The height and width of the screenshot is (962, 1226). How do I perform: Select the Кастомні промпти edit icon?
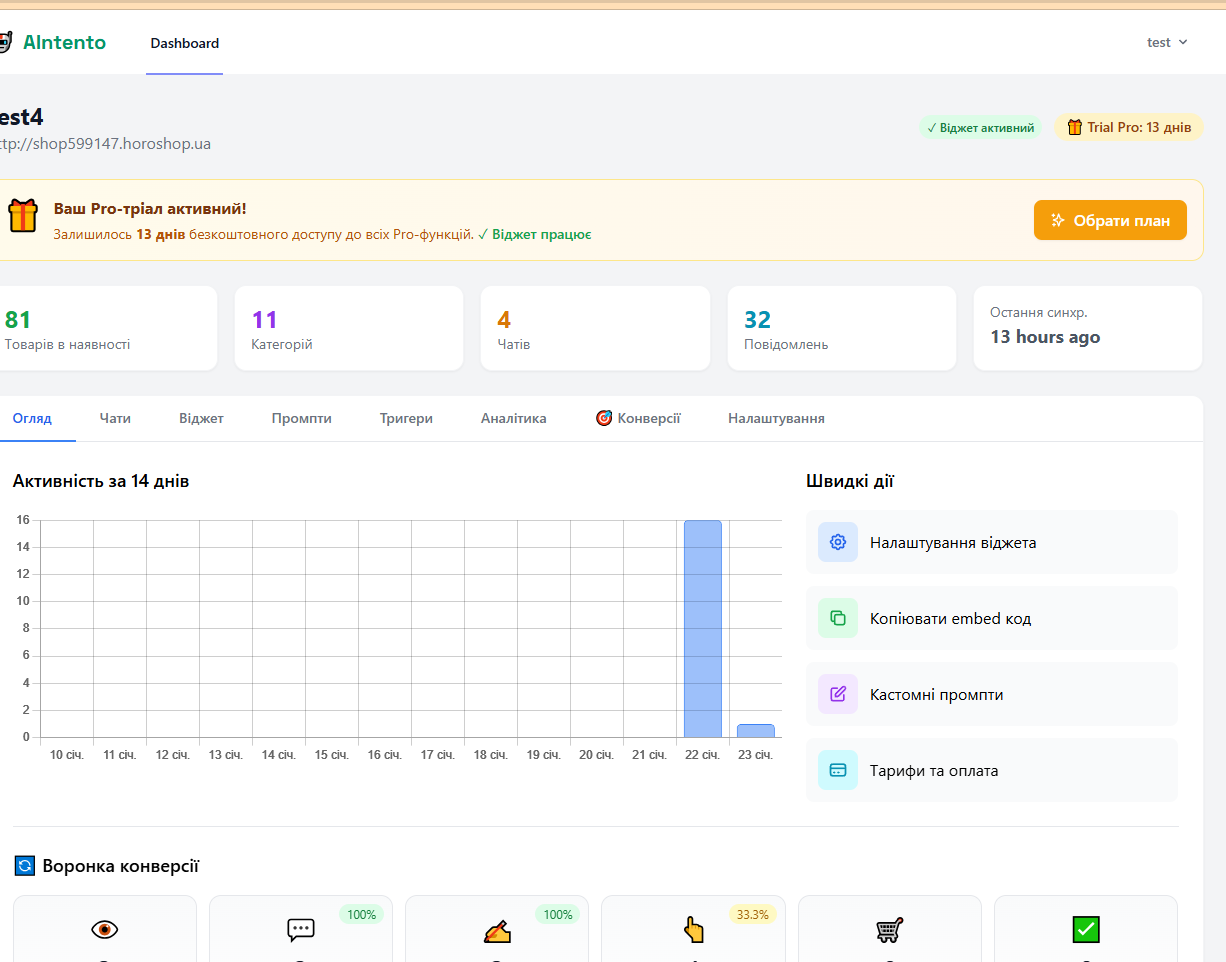pos(838,694)
